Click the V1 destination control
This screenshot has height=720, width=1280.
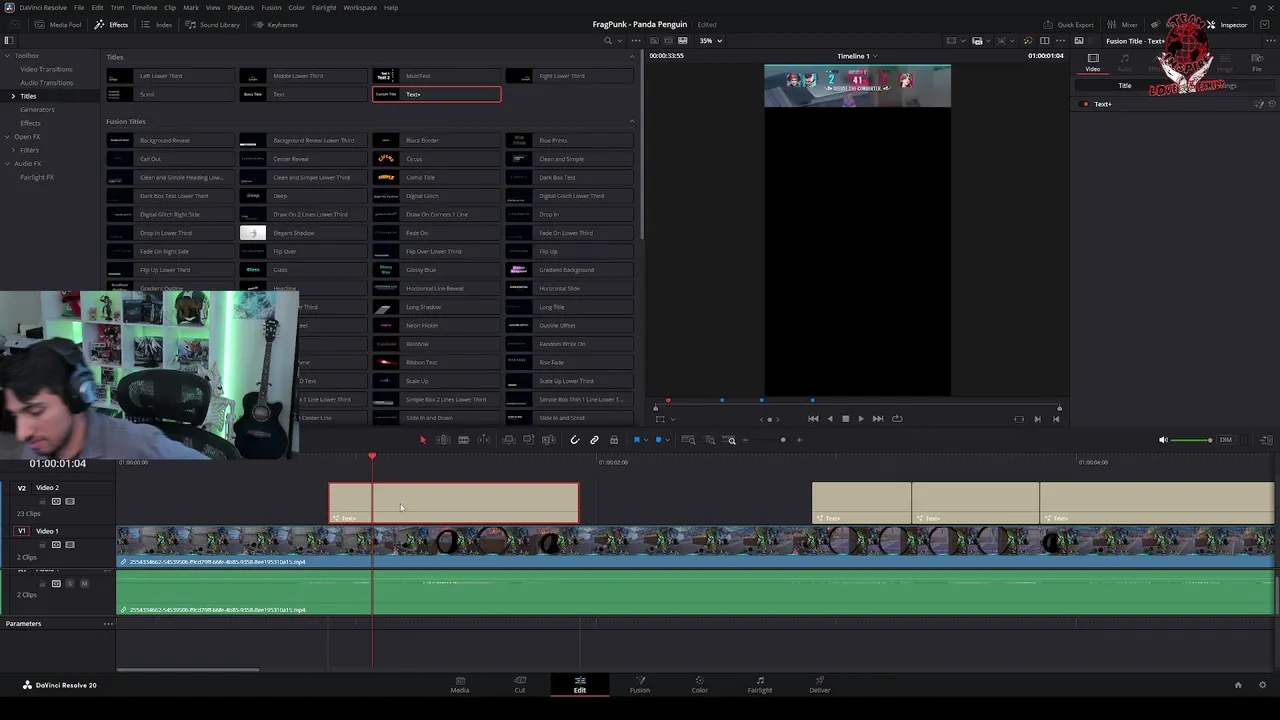click(22, 531)
